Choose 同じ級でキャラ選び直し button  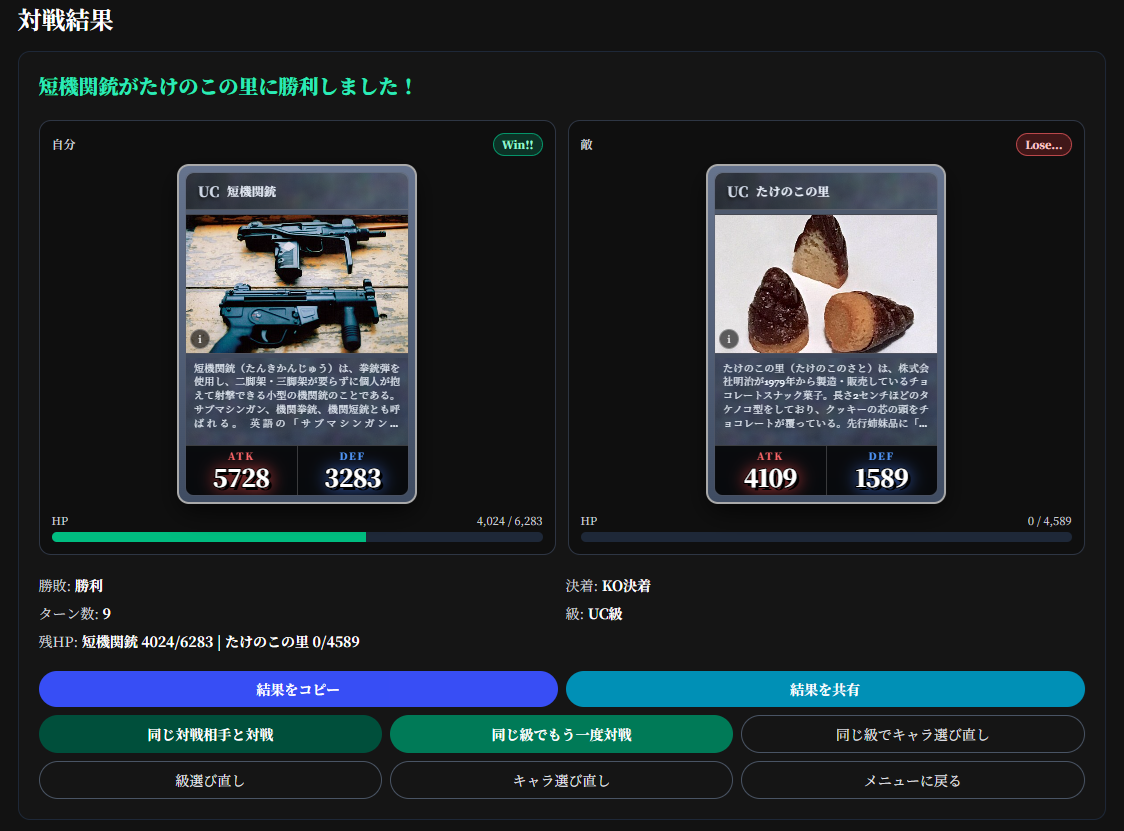coord(912,734)
